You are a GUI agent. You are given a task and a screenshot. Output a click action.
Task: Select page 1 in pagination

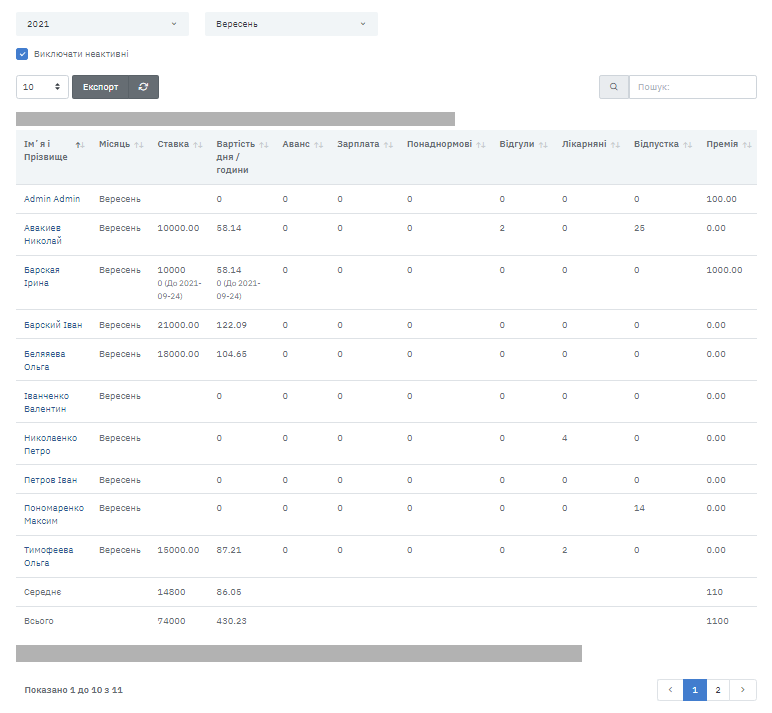click(695, 690)
